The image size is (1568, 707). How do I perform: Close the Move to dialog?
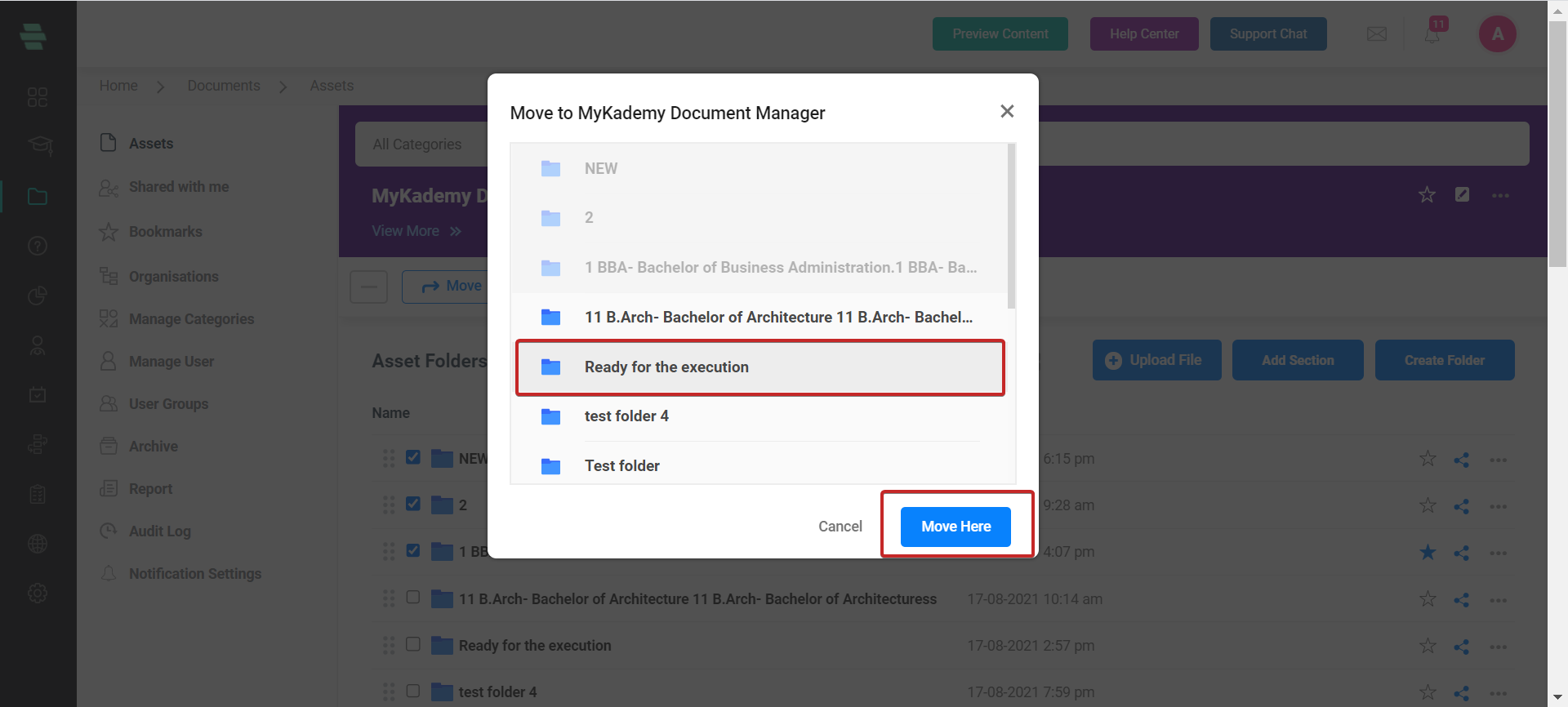tap(1007, 111)
